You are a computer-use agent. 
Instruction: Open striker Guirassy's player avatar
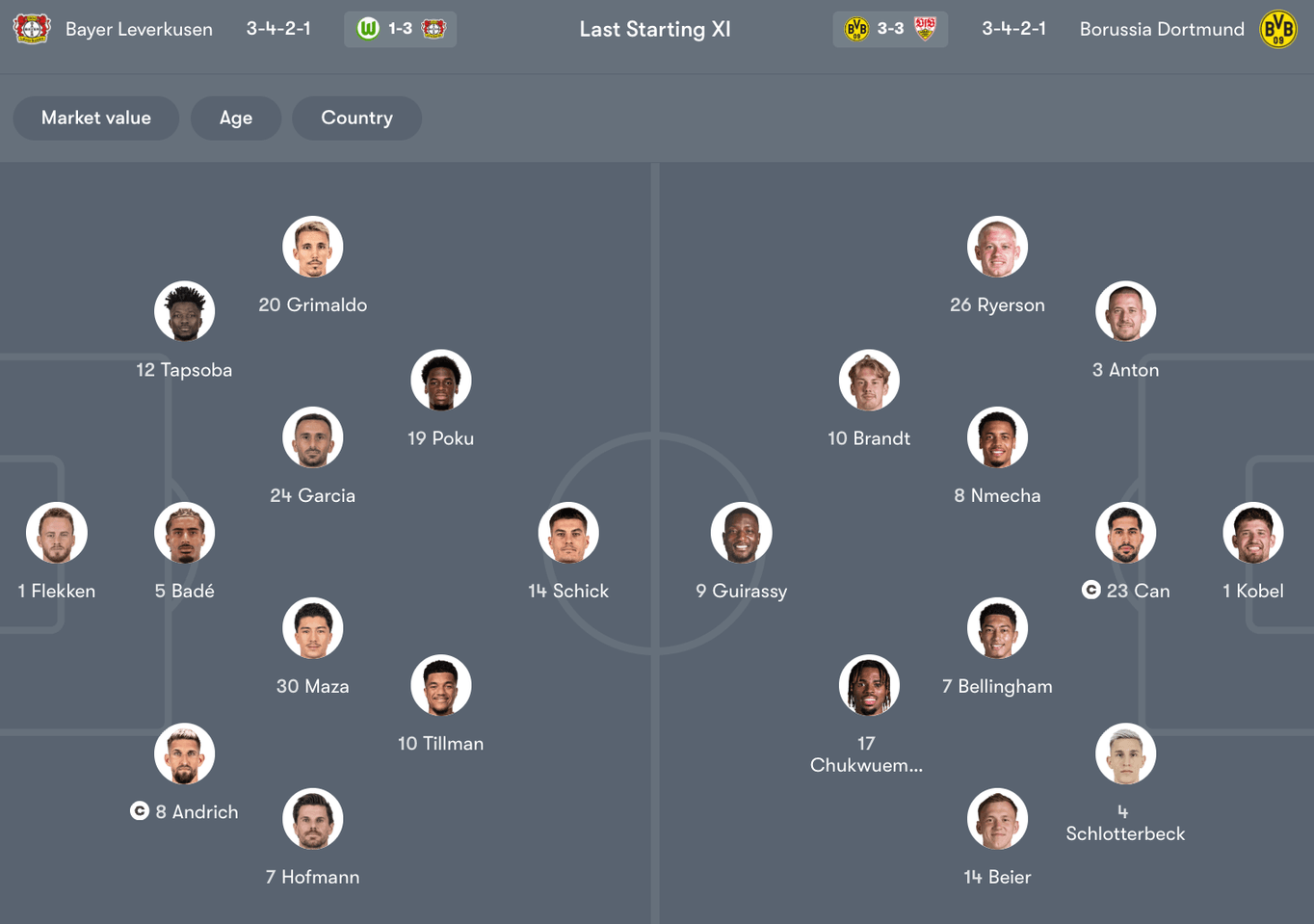click(741, 532)
